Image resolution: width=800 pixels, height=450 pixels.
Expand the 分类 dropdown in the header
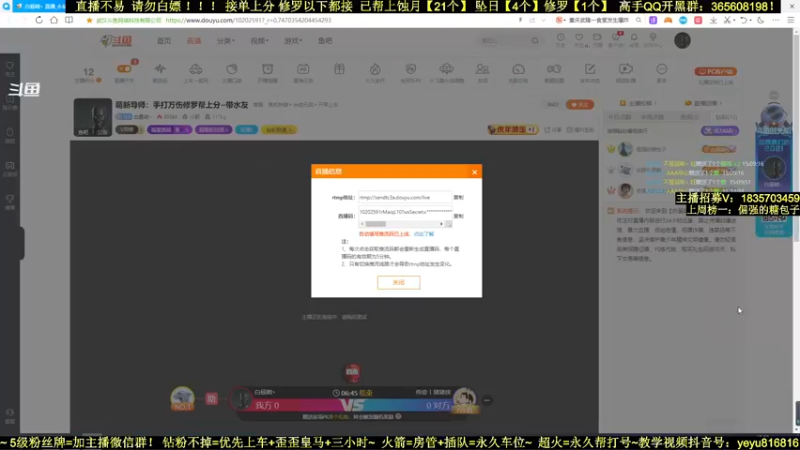(x=226, y=41)
